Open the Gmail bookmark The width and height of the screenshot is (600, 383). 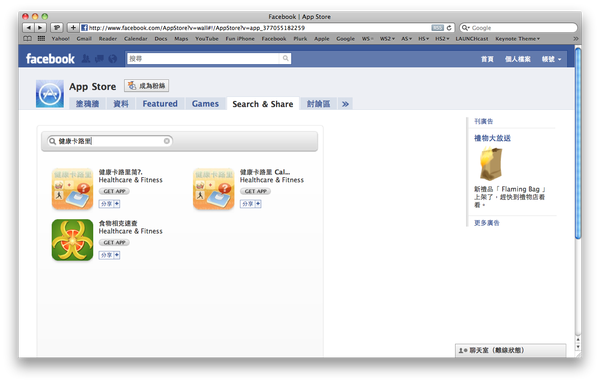click(84, 39)
